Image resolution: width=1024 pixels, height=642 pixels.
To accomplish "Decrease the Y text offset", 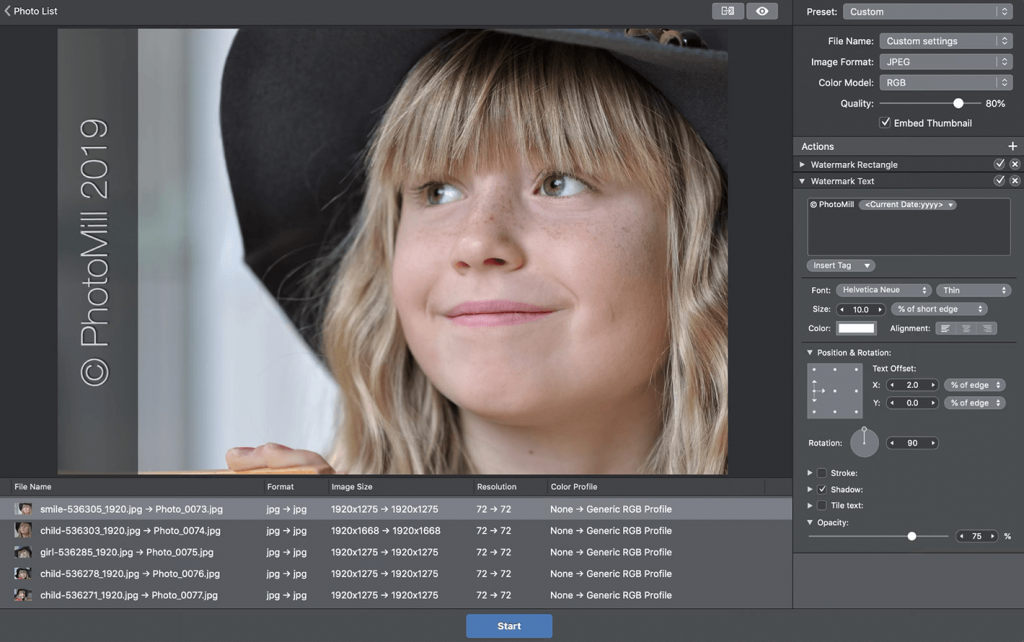I will [x=892, y=403].
